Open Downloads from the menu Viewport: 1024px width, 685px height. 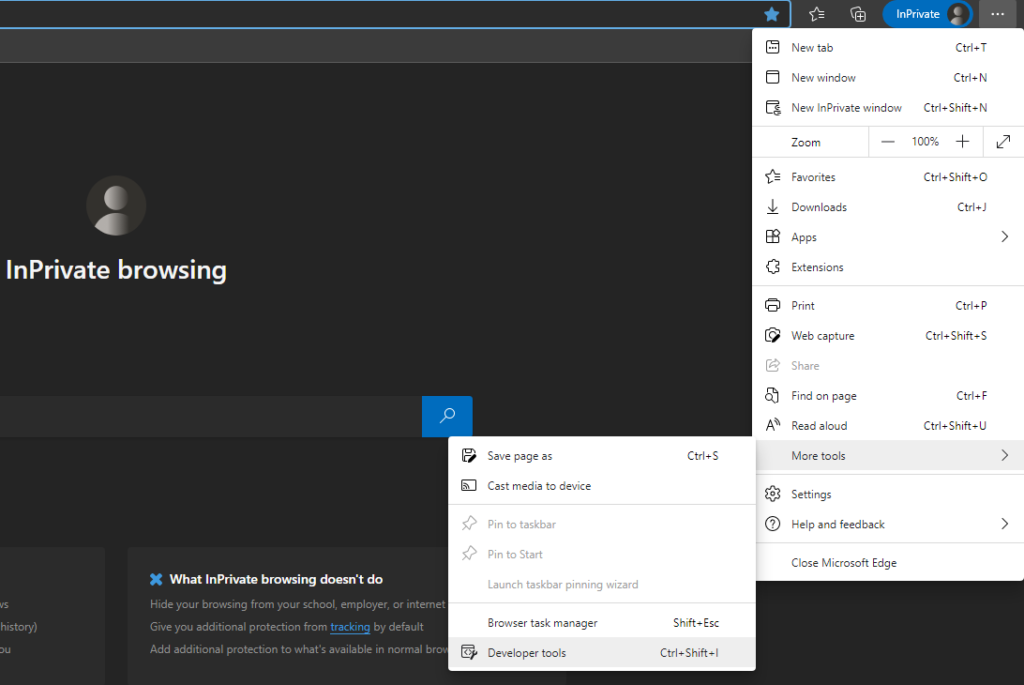click(889, 206)
